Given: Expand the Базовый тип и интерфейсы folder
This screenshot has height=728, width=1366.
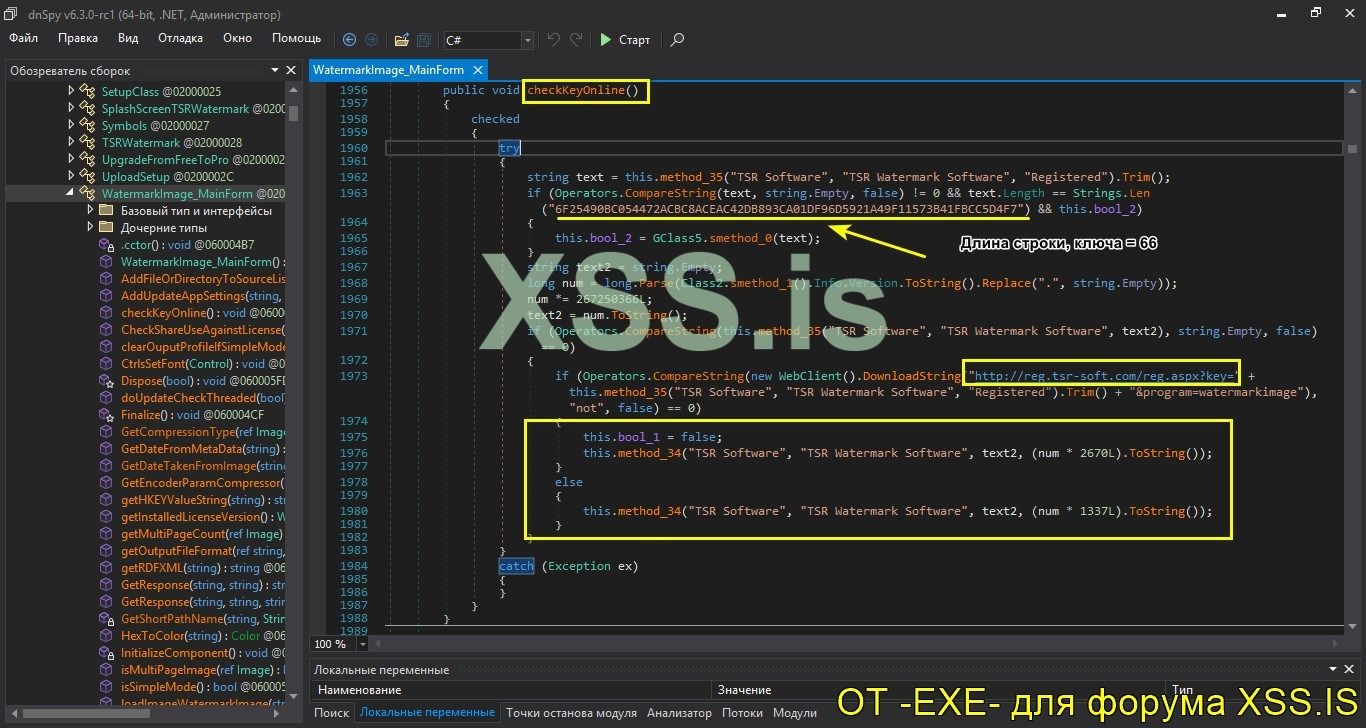Looking at the screenshot, I should (91, 211).
